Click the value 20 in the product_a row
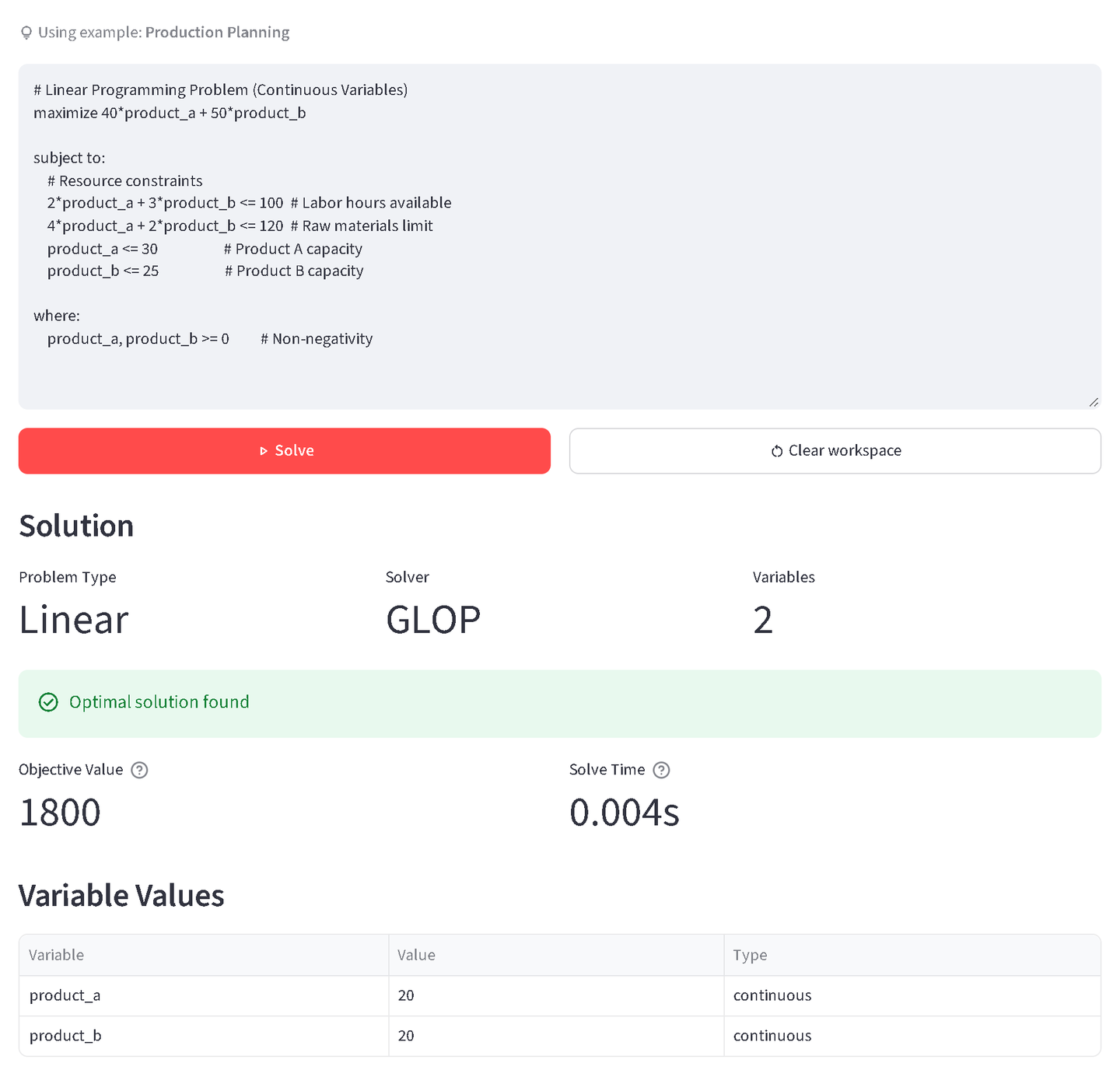Screen dimensions: 1120x1084 pyautogui.click(x=556, y=996)
